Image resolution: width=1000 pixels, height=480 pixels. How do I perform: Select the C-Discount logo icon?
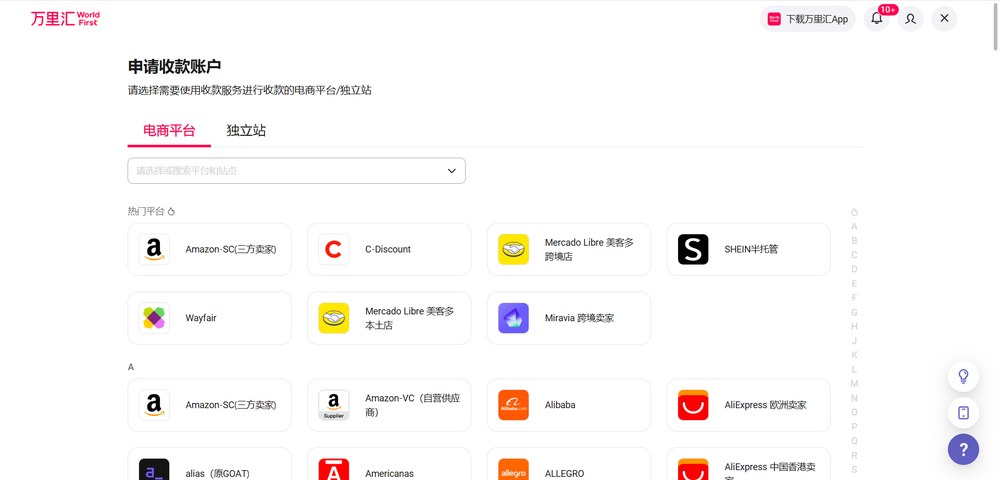point(334,249)
